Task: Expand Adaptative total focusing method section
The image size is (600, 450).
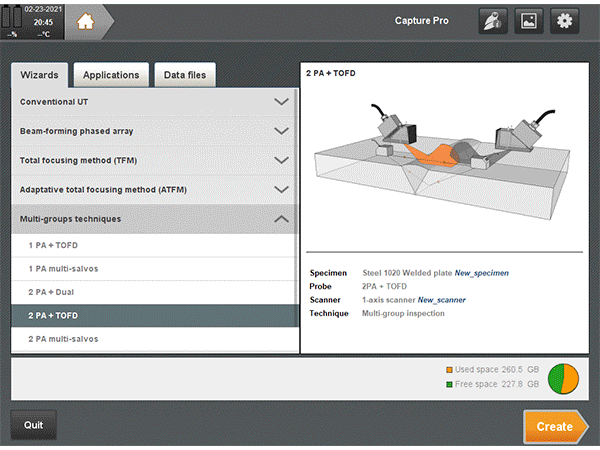Action: [x=155, y=189]
